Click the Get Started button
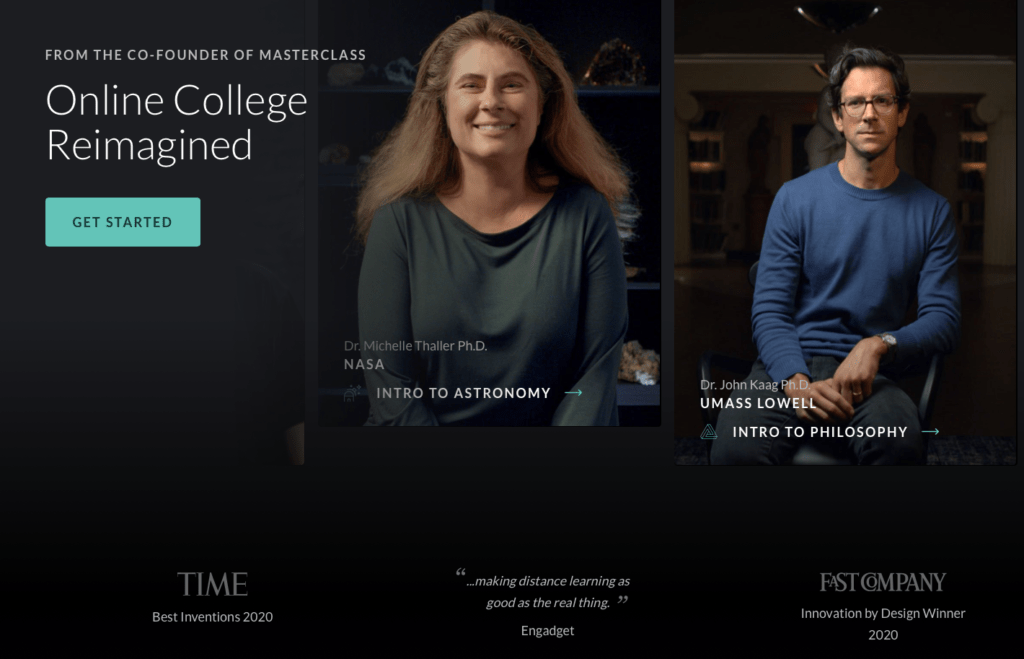Screen dimensions: 1024x659 (x=123, y=222)
